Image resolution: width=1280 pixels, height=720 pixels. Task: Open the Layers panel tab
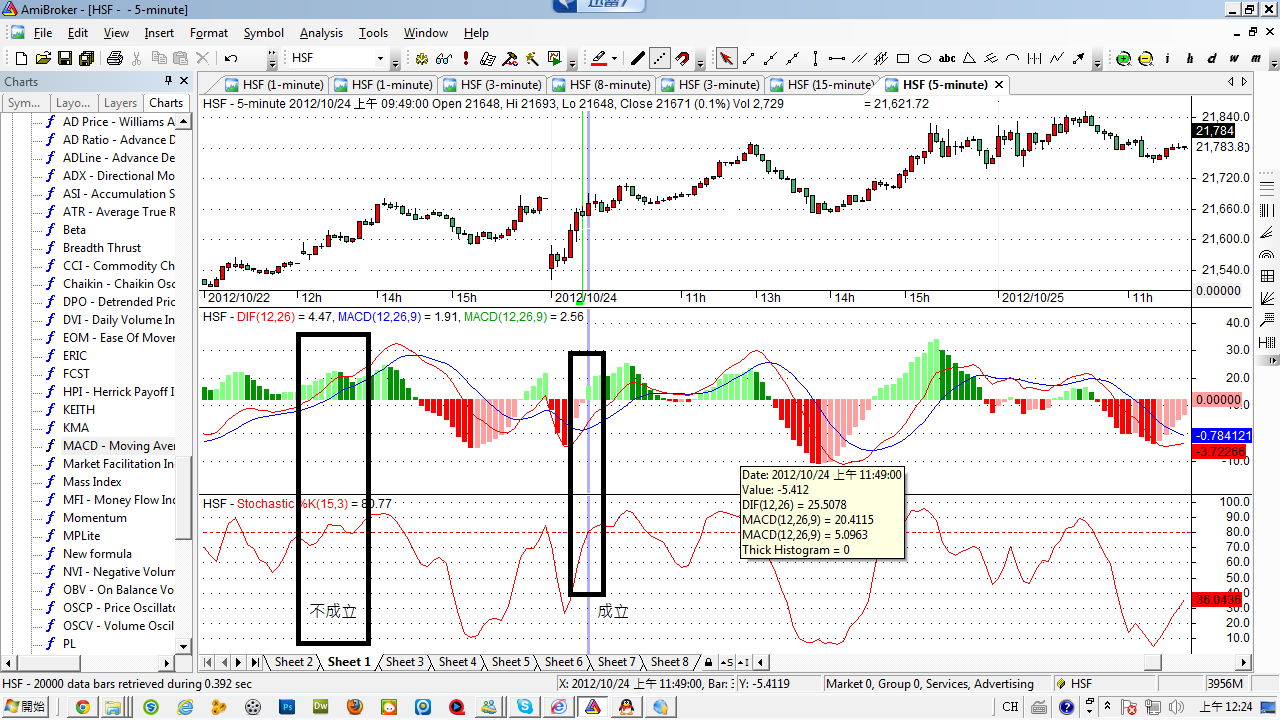click(x=120, y=103)
